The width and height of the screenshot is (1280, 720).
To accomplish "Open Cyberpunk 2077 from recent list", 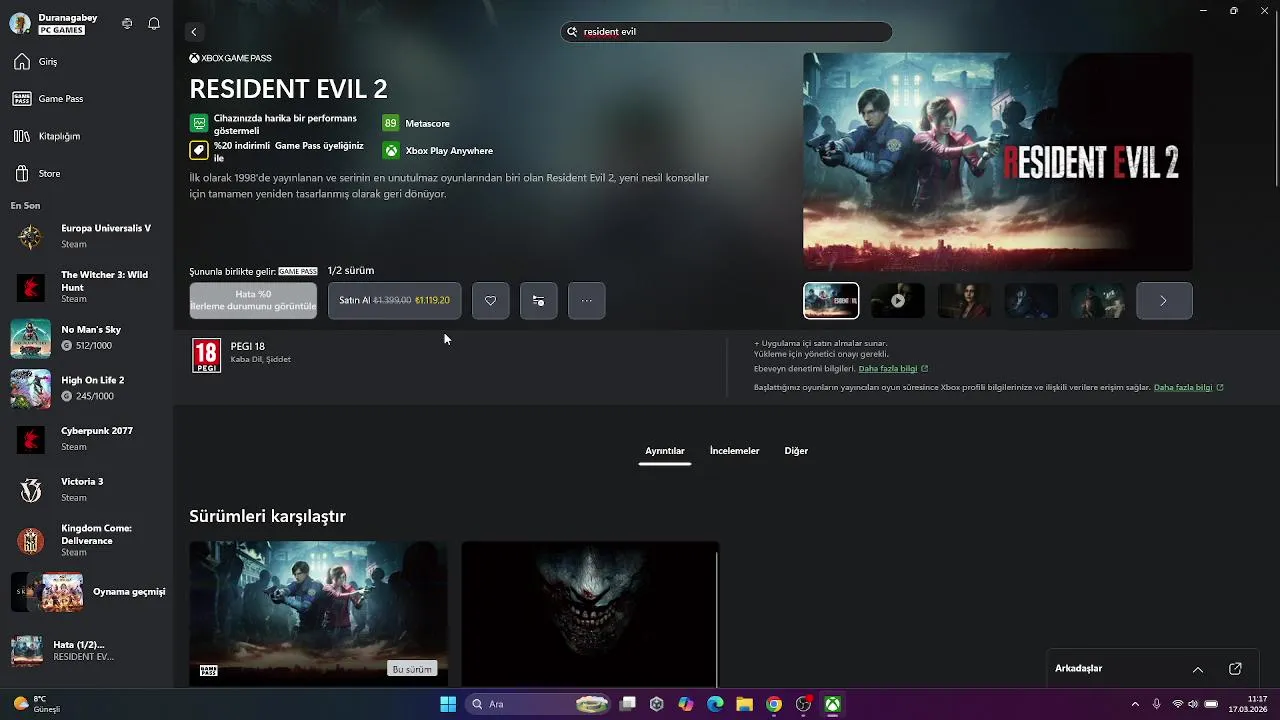I will coord(86,439).
